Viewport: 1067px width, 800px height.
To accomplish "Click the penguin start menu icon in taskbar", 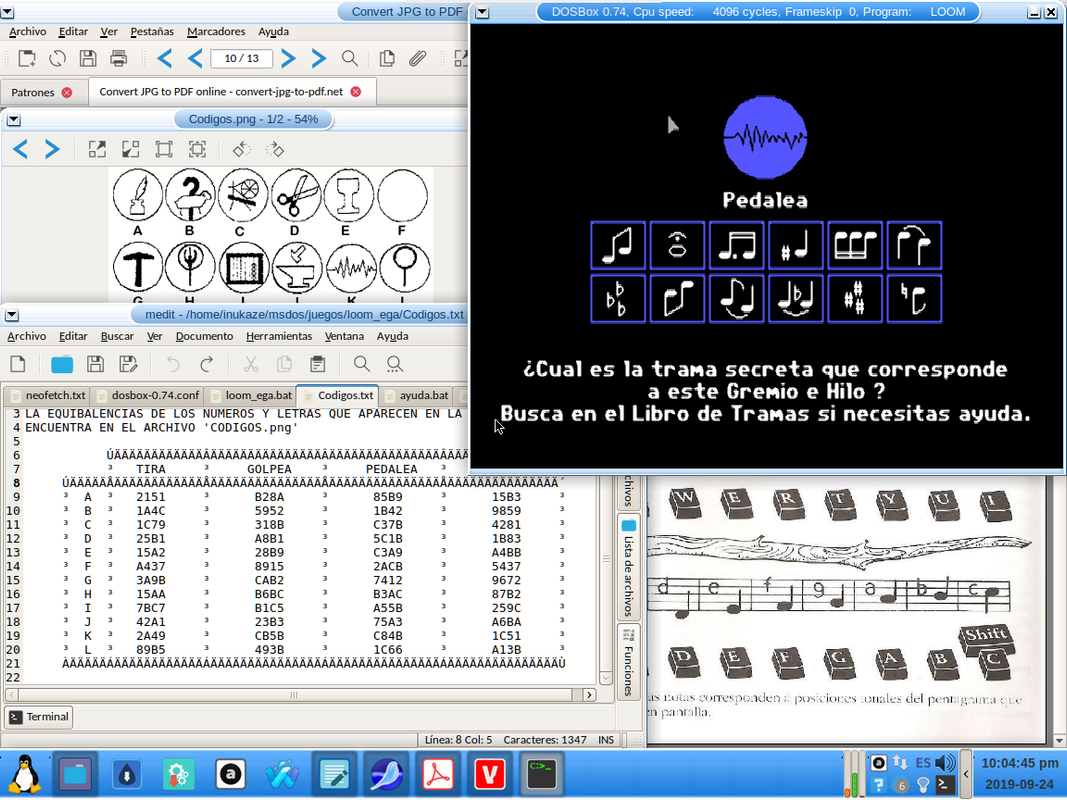I will (24, 774).
